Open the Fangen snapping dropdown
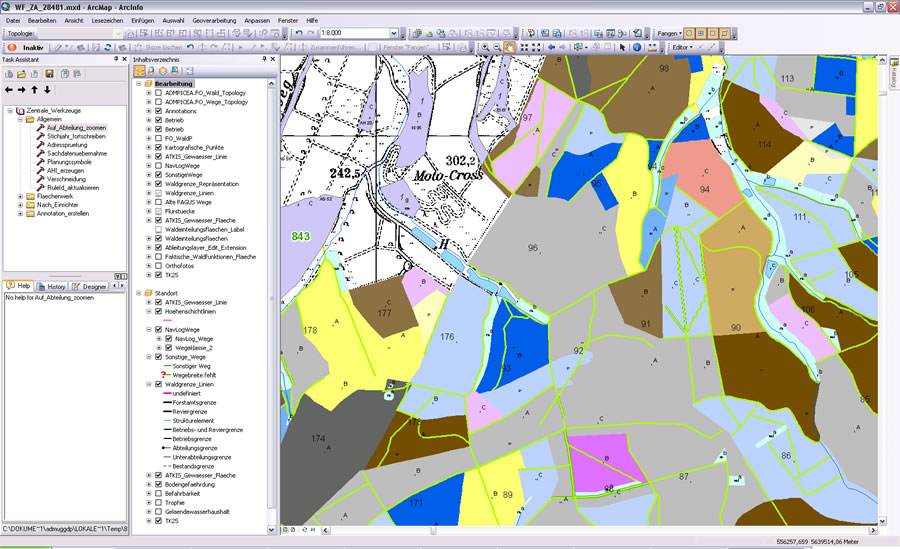This screenshot has height=549, width=900. pos(669,33)
